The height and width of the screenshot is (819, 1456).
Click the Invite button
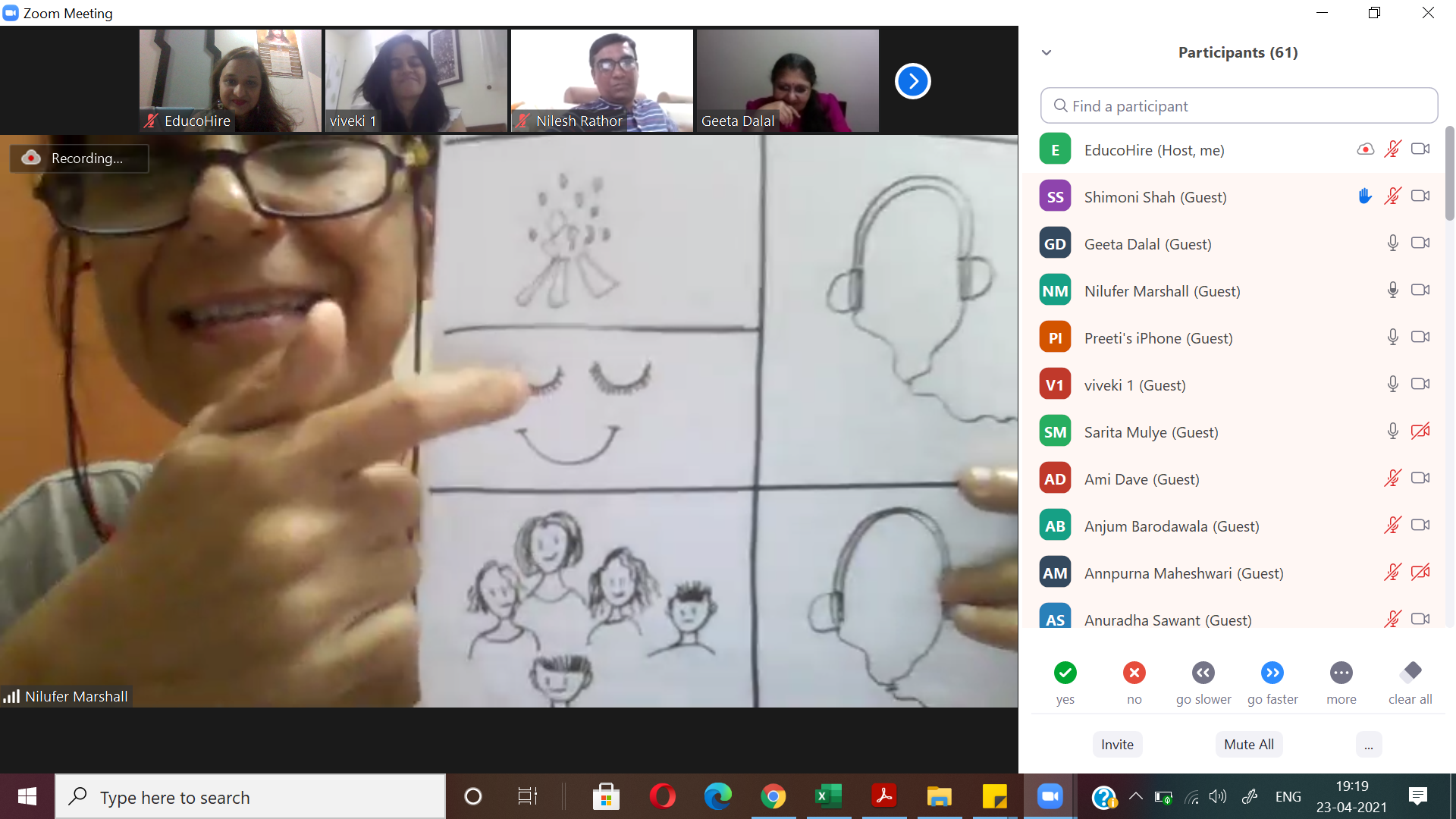1117,745
